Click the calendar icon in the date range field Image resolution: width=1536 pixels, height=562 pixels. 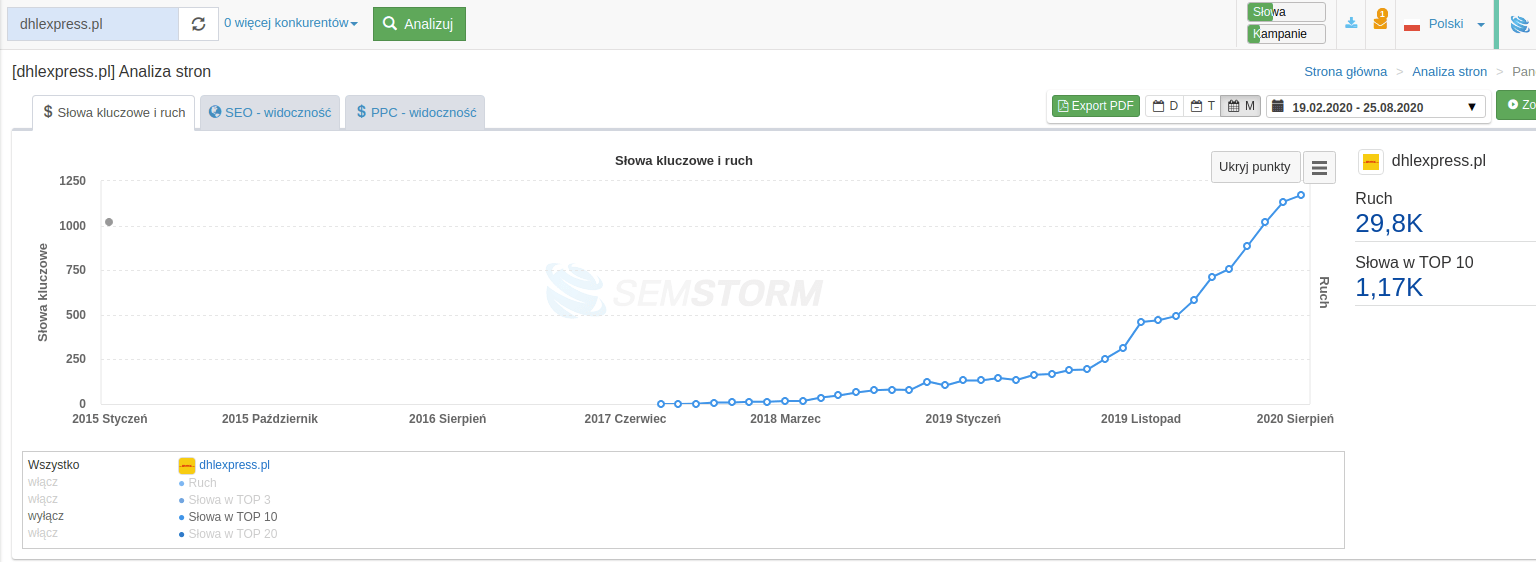click(1278, 106)
